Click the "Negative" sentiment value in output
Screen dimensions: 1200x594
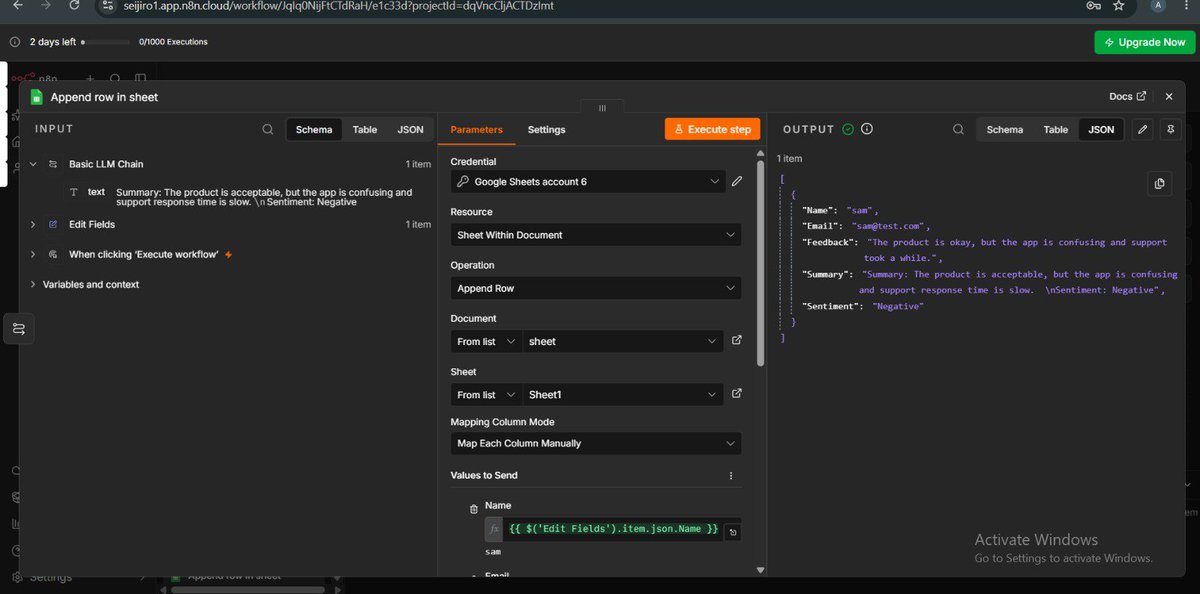(x=897, y=306)
